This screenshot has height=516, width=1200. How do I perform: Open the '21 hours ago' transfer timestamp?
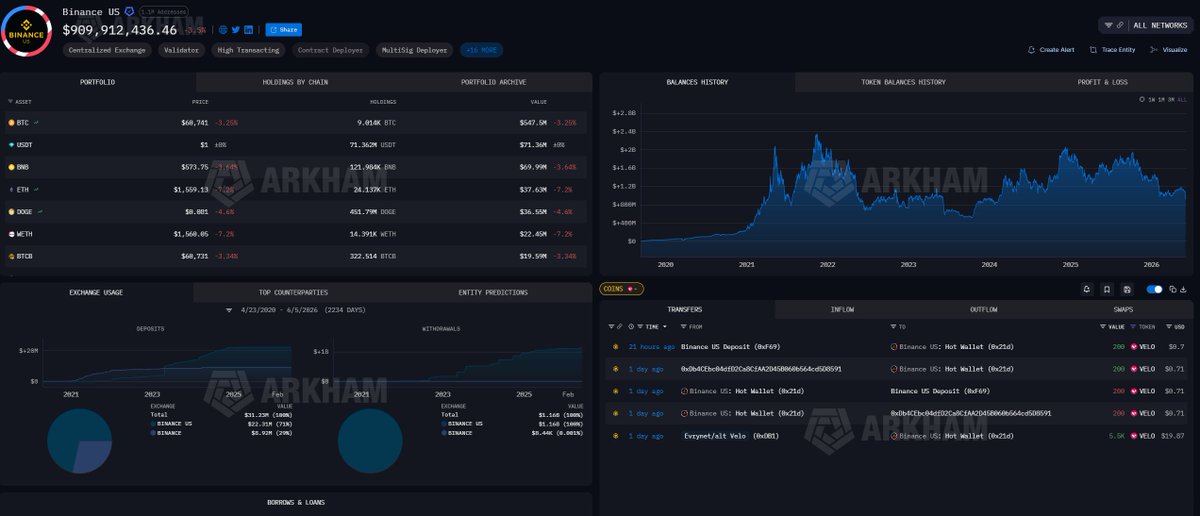coord(652,346)
